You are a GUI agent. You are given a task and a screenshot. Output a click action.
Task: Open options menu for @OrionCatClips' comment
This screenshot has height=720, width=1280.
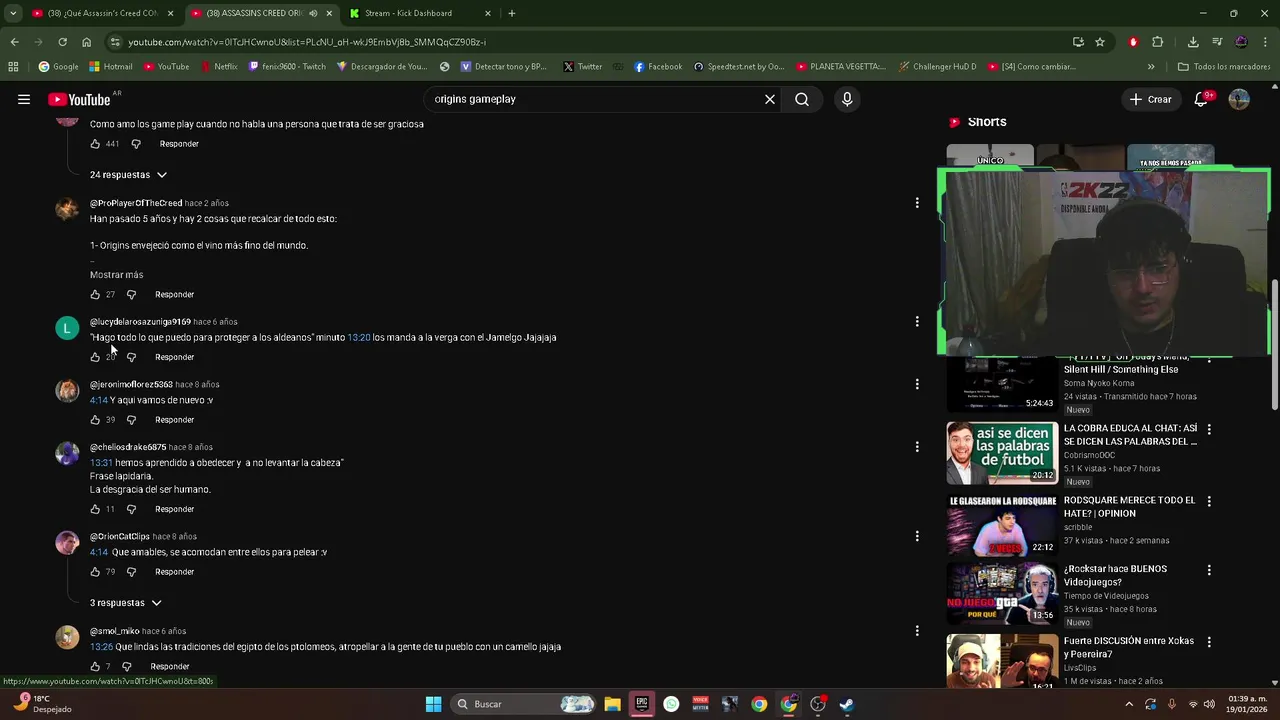coord(917,536)
